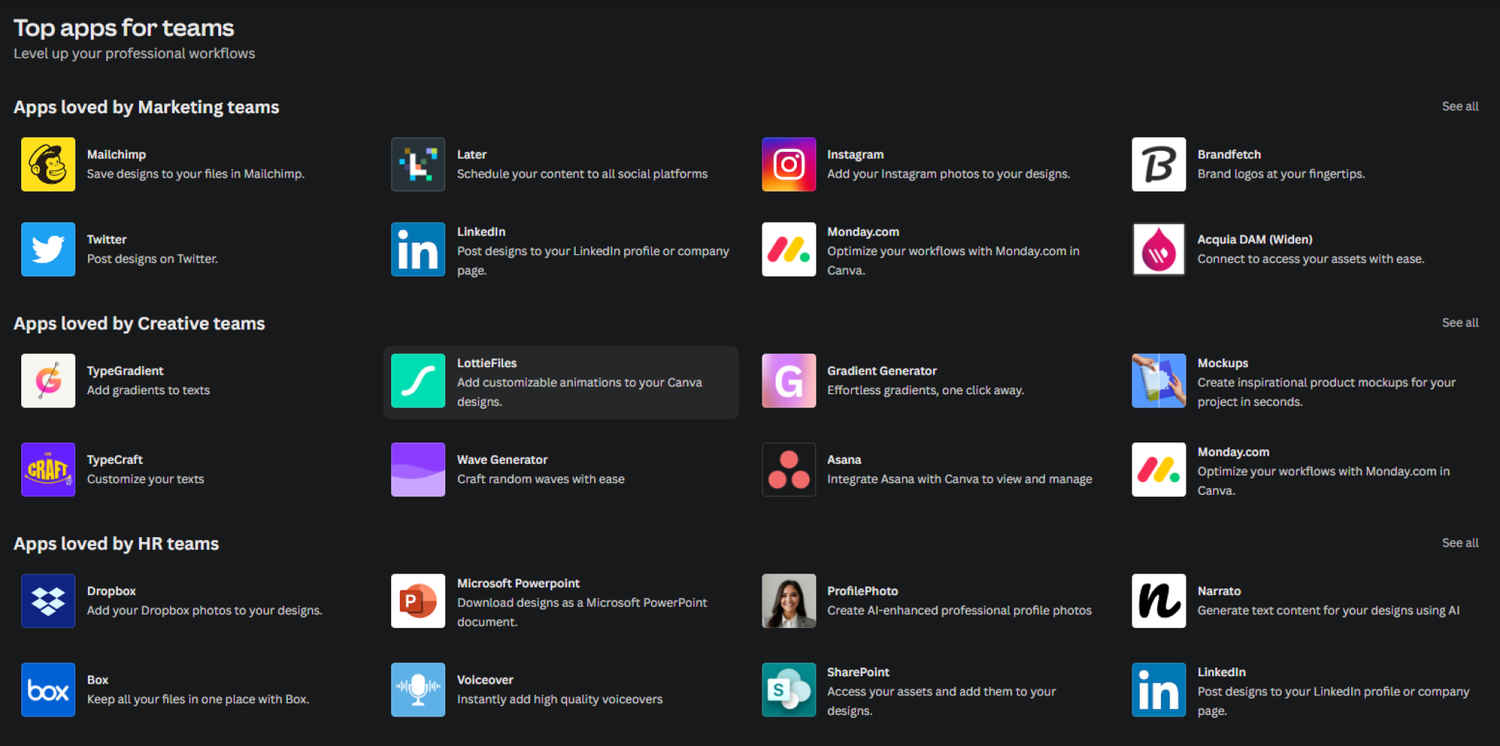Click the LinkedIn icon under Marketing teams
This screenshot has height=746, width=1500.
pos(417,249)
